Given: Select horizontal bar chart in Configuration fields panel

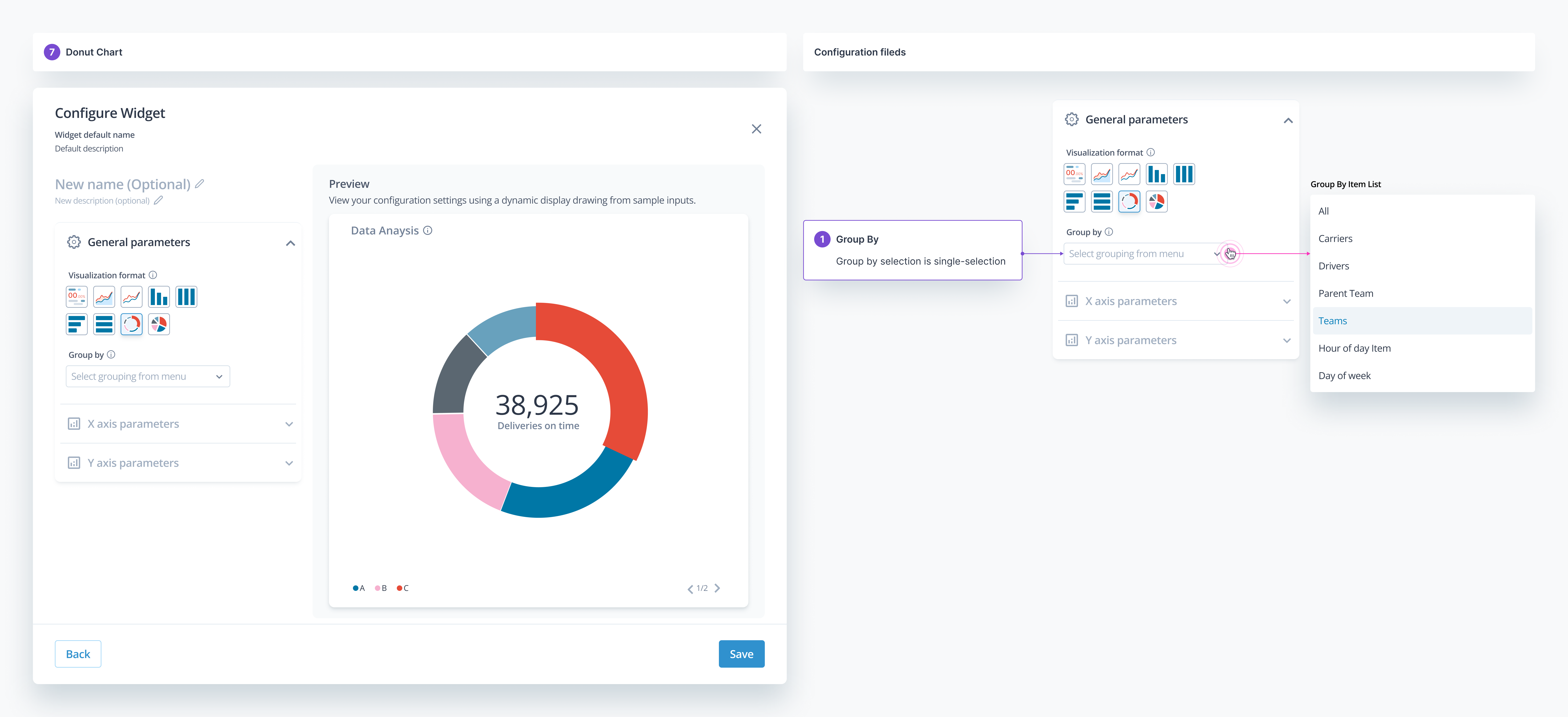Looking at the screenshot, I should tap(1074, 202).
